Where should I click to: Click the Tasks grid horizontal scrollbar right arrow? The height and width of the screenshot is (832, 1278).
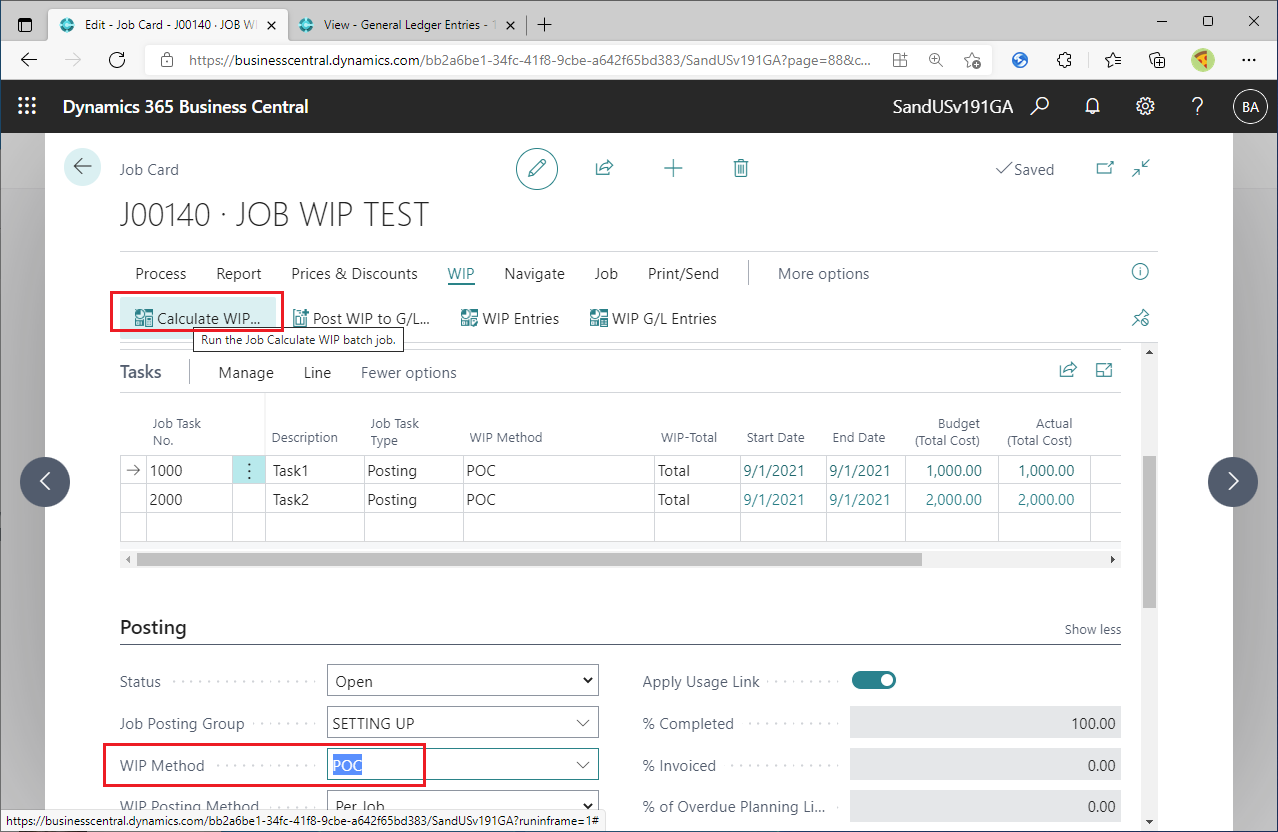coord(1112,559)
